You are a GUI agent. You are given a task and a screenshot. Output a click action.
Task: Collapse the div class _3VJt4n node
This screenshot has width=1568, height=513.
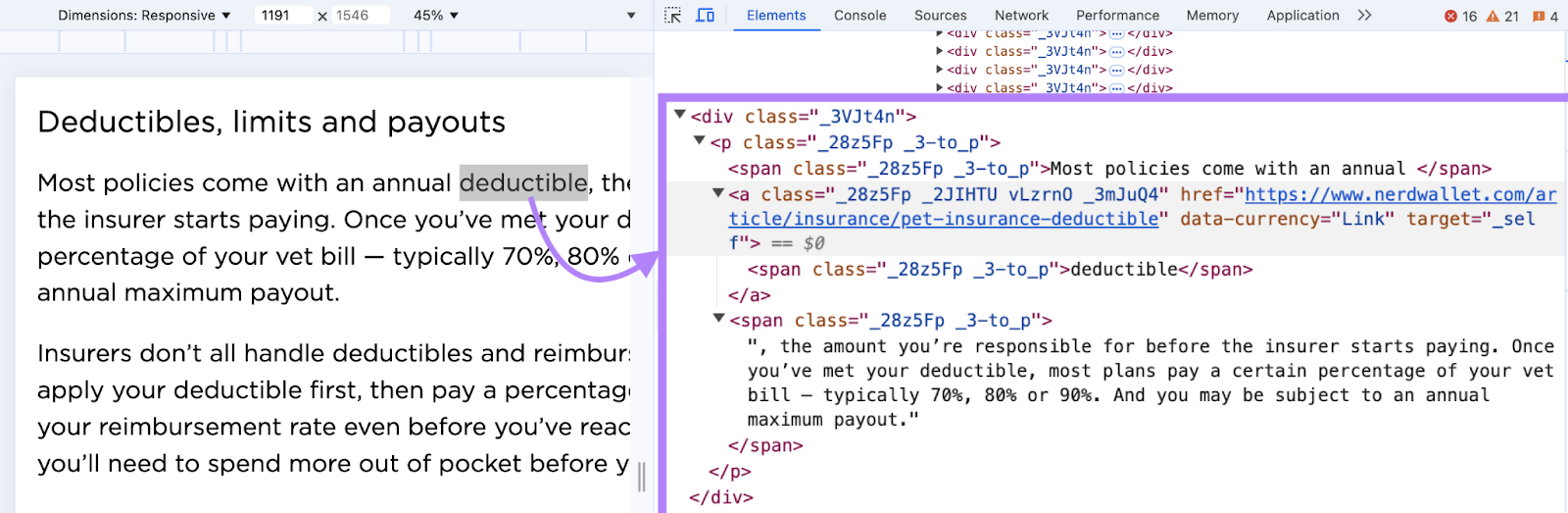[679, 115]
